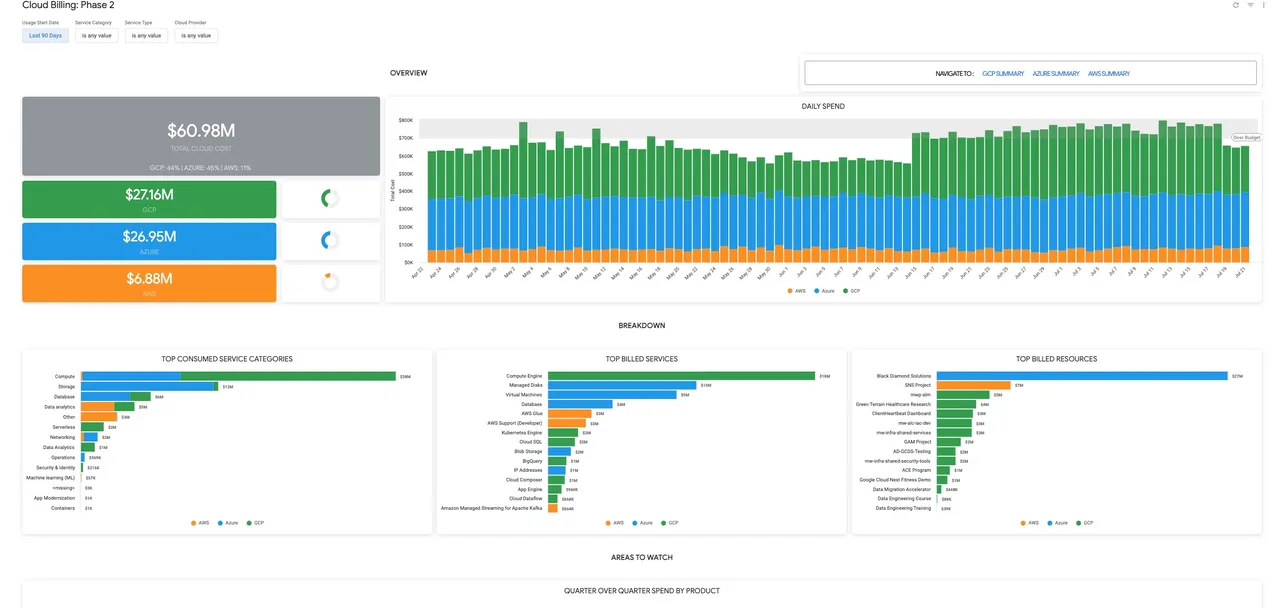Click the AWS donut chart tile
Screen dimensions: 1280x608
click(331, 283)
